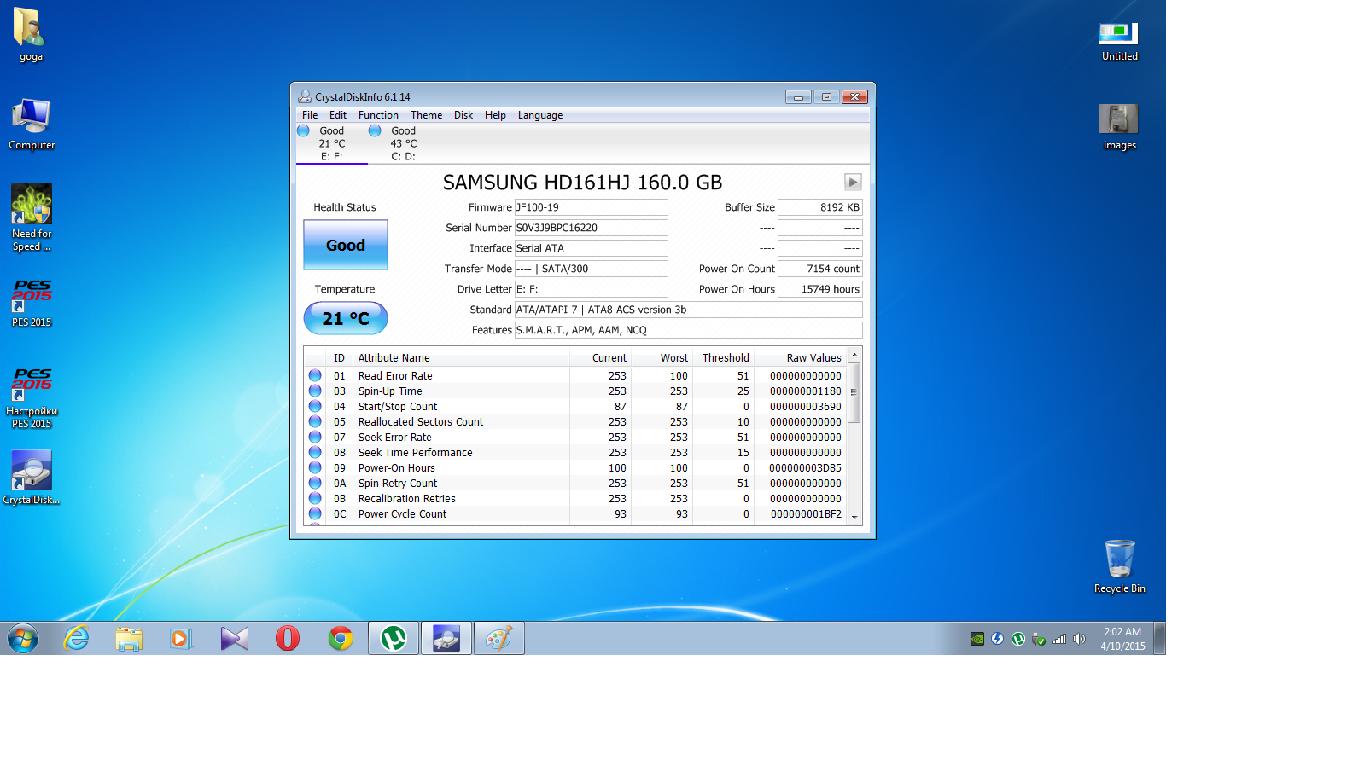Click the Serial Number field
Image resolution: width=1366 pixels, height=768 pixels.
pyautogui.click(x=590, y=228)
